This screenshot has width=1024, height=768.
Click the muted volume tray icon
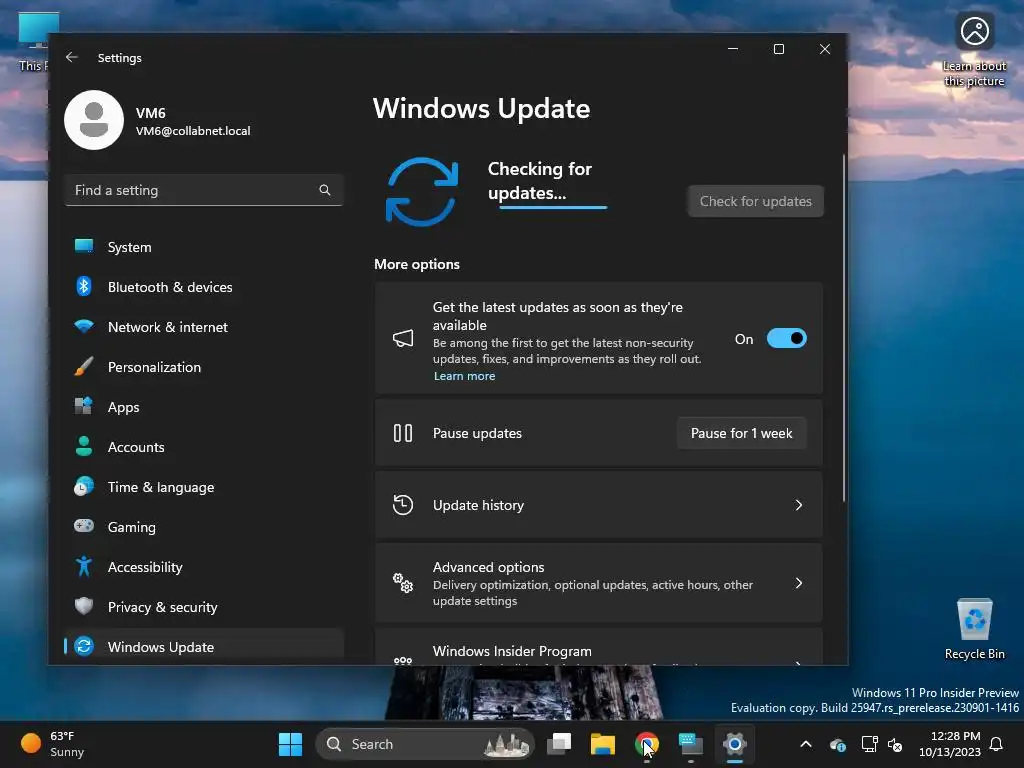895,744
